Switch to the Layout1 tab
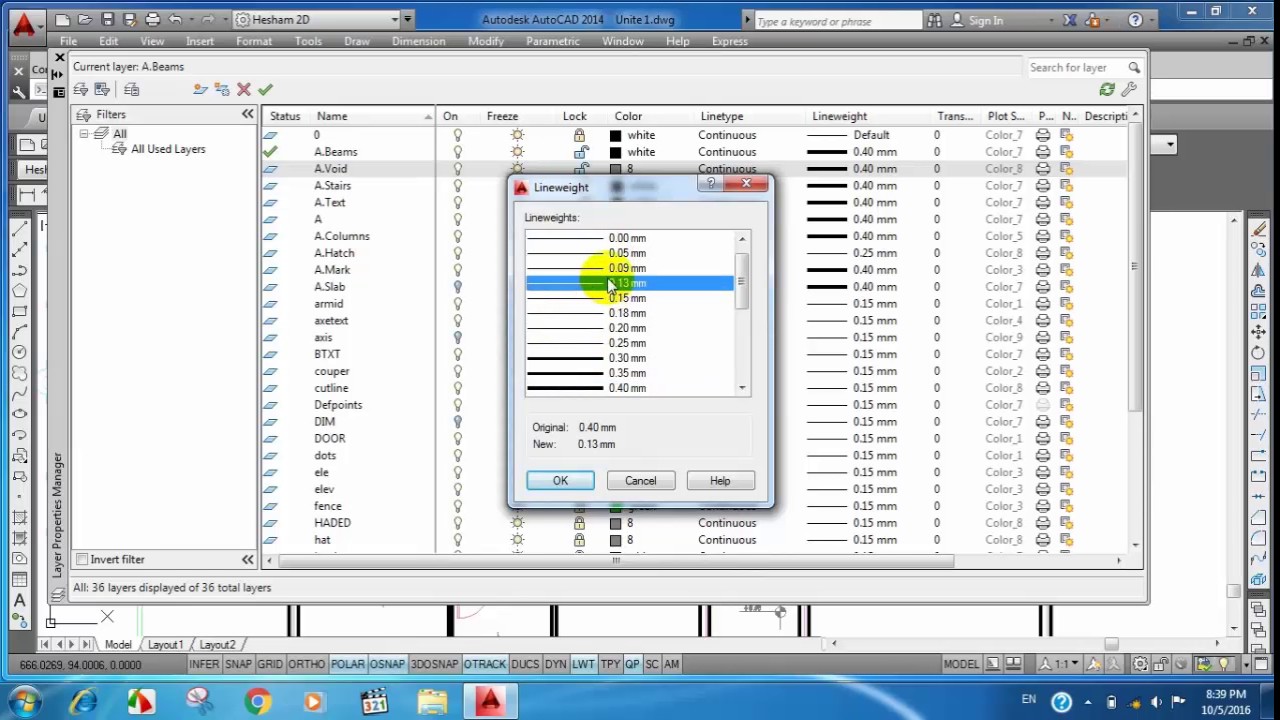The image size is (1280, 720). [165, 645]
